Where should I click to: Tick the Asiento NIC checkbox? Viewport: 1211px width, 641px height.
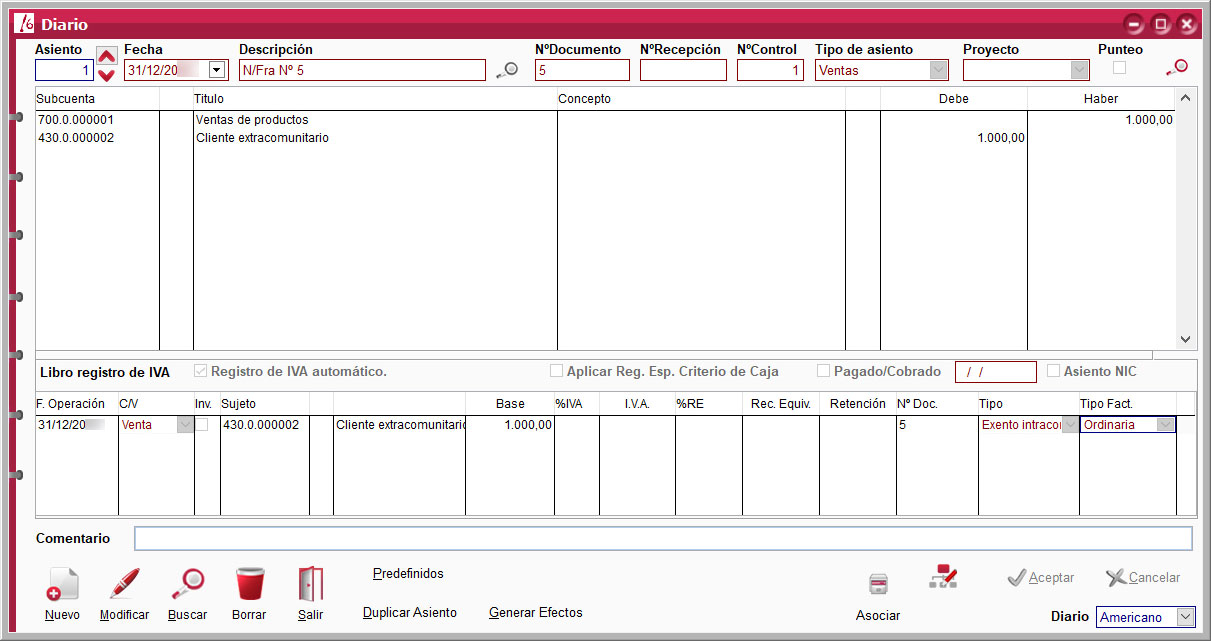1054,371
